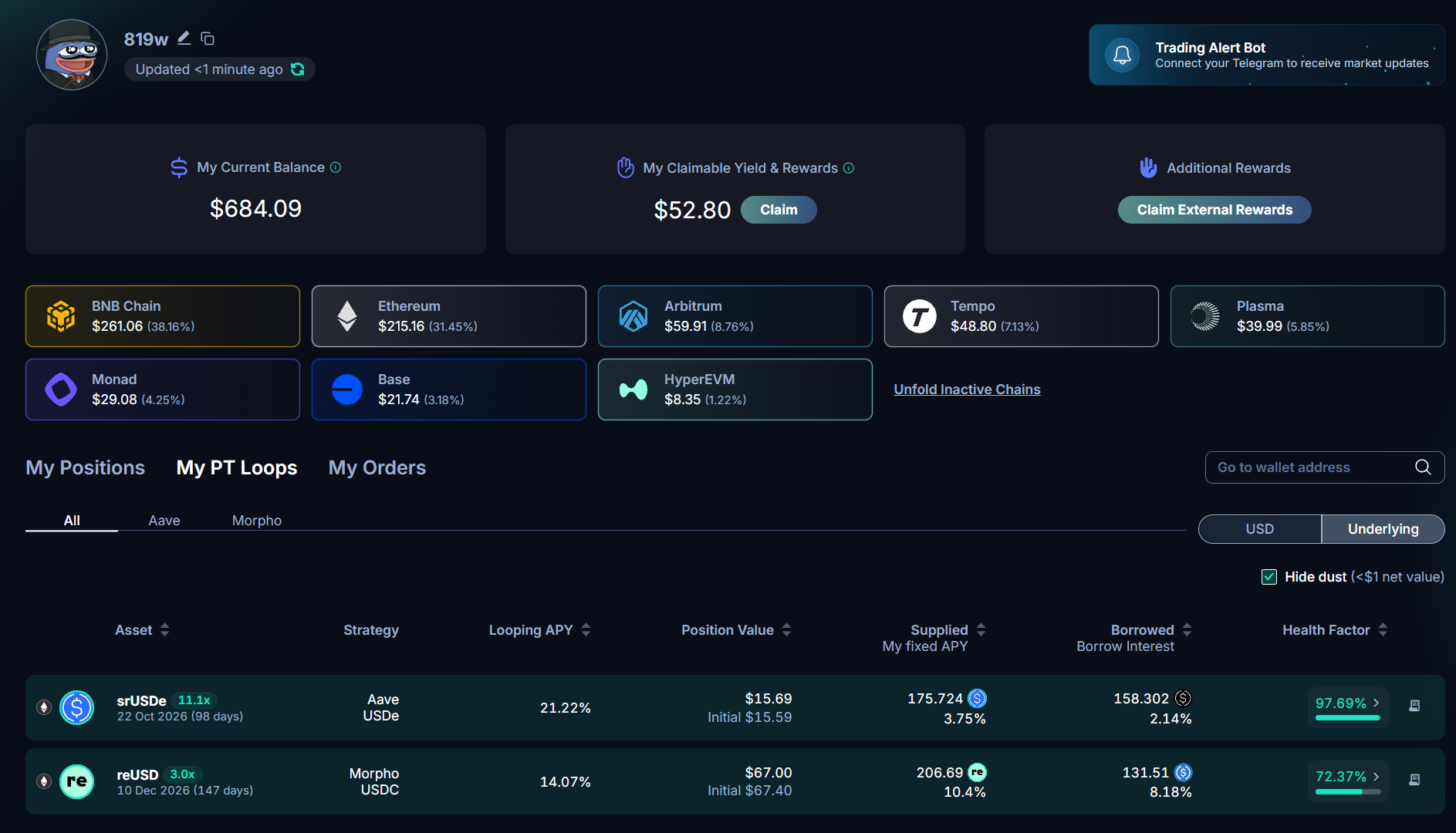Sort by Looping APY column

pyautogui.click(x=539, y=630)
